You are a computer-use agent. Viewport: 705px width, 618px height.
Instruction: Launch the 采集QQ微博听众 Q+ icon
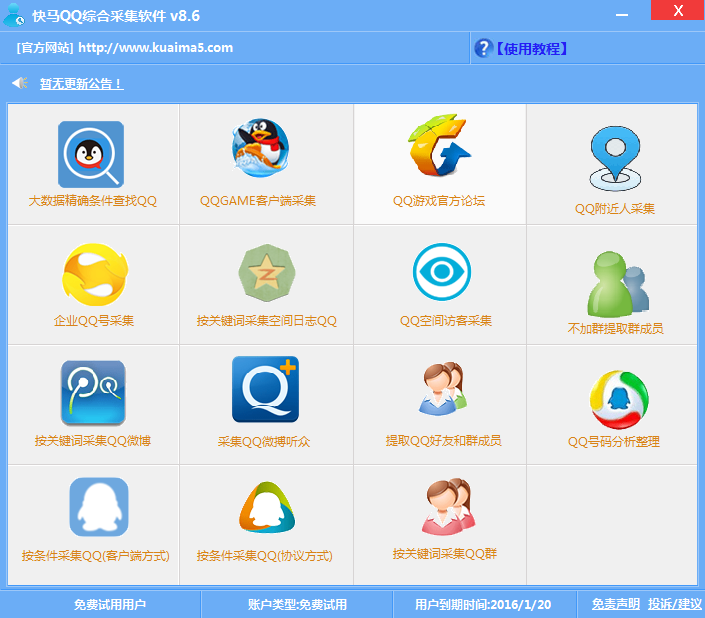(265, 389)
